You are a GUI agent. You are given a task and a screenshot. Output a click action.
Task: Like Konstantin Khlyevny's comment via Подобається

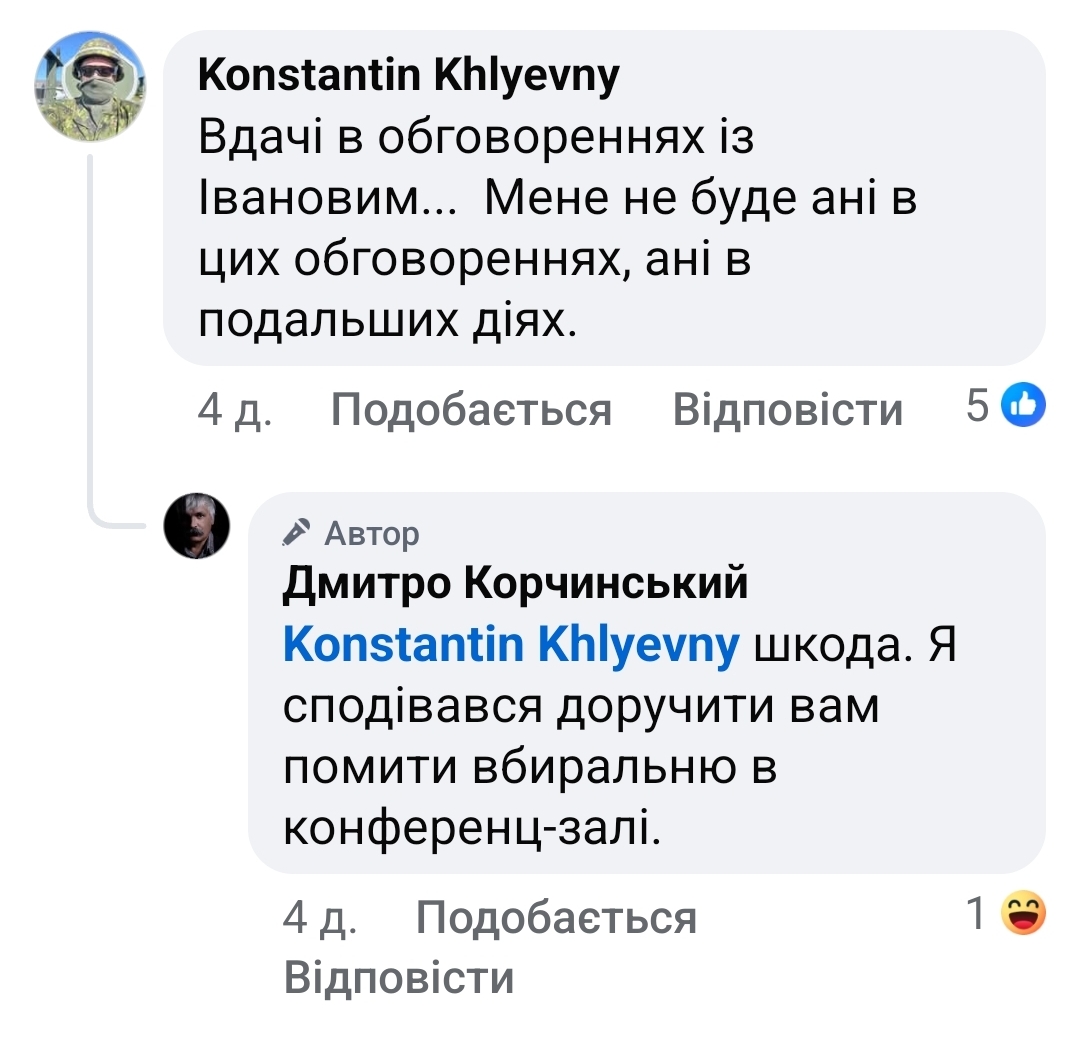471,410
